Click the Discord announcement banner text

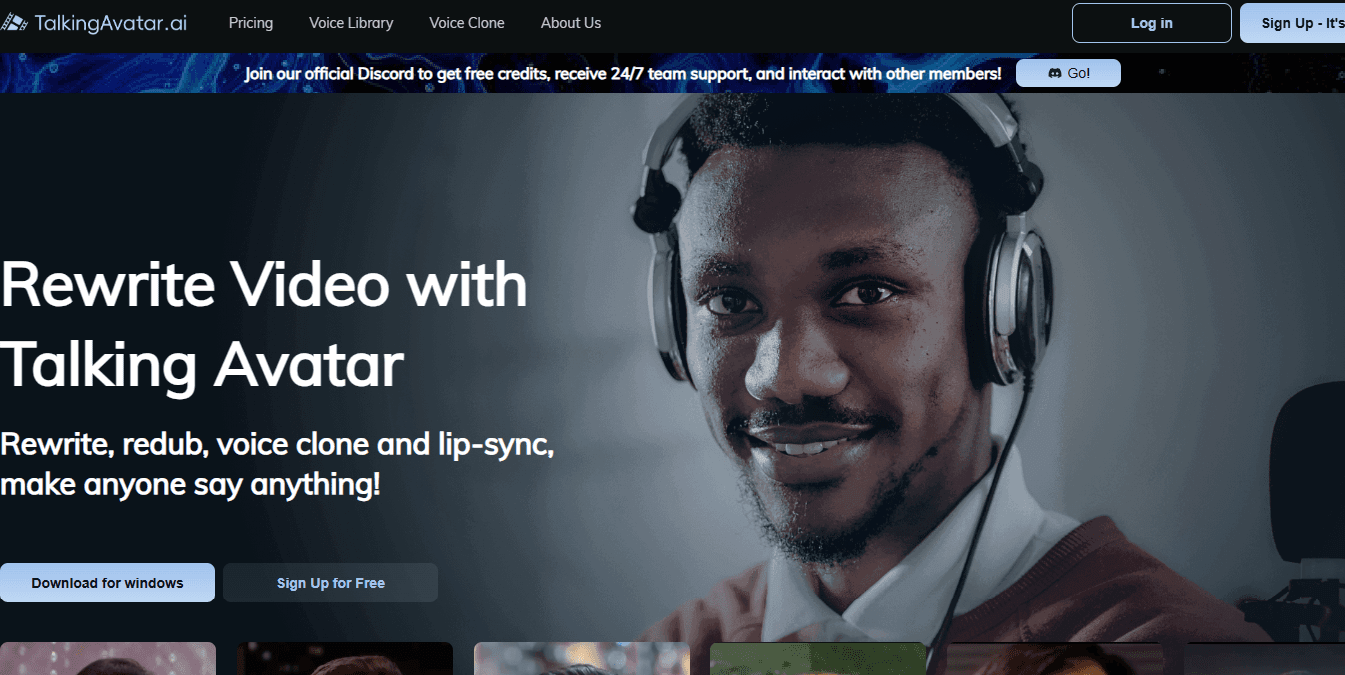click(622, 74)
